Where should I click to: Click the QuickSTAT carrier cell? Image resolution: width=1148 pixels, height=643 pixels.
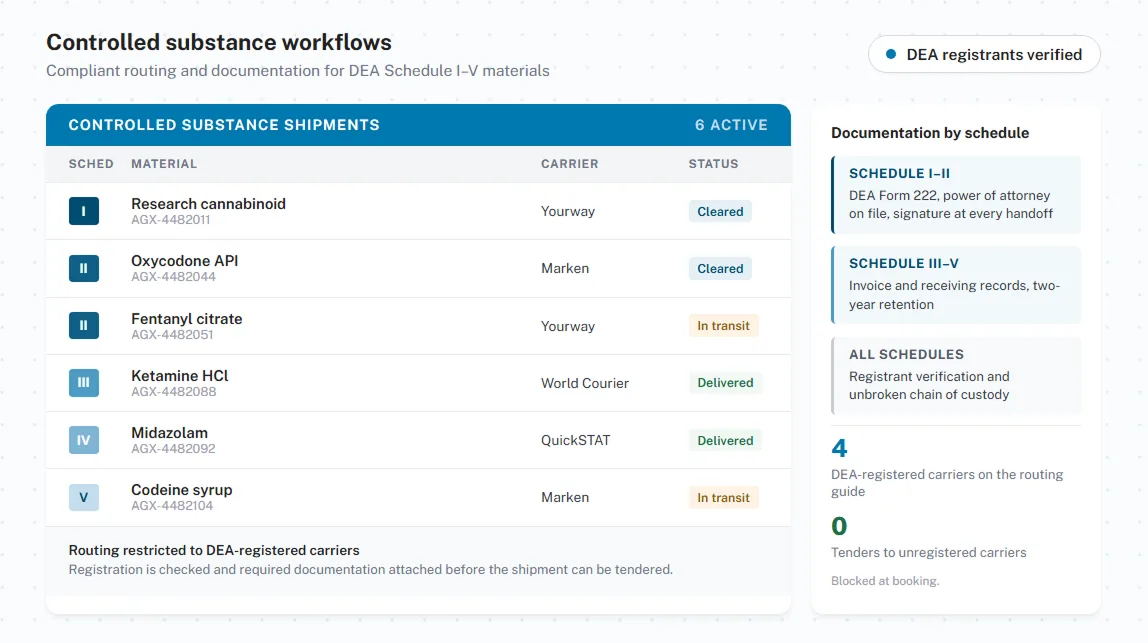click(x=575, y=440)
